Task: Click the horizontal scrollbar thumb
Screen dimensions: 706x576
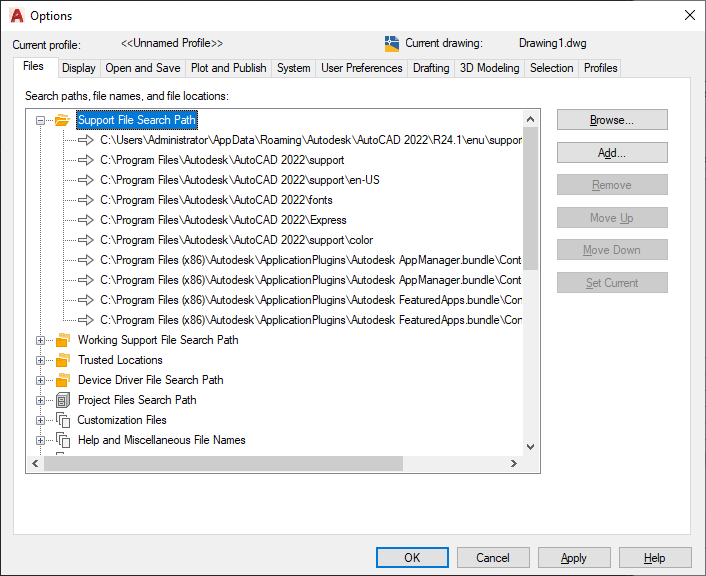Action: point(223,463)
